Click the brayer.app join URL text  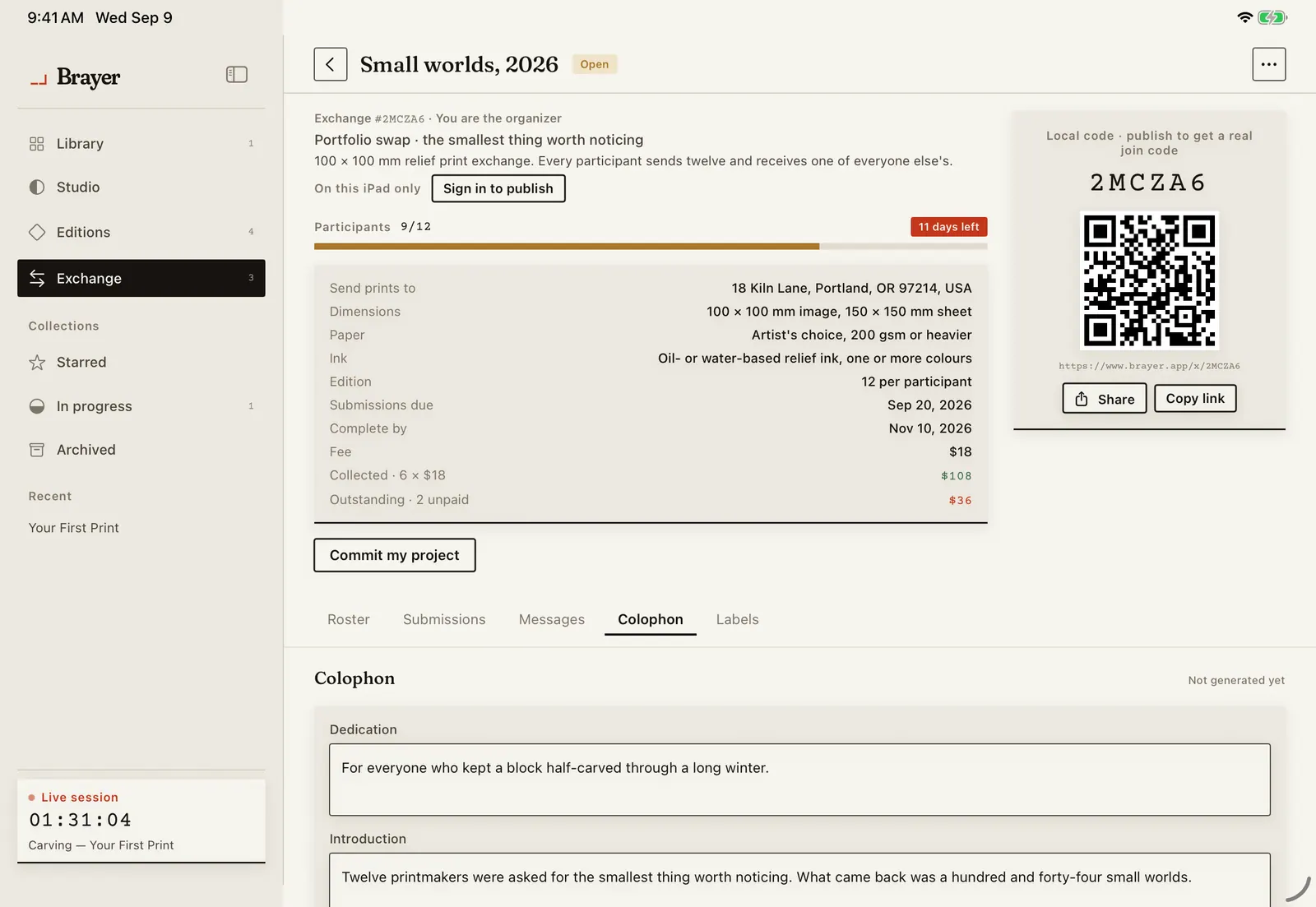1149,366
